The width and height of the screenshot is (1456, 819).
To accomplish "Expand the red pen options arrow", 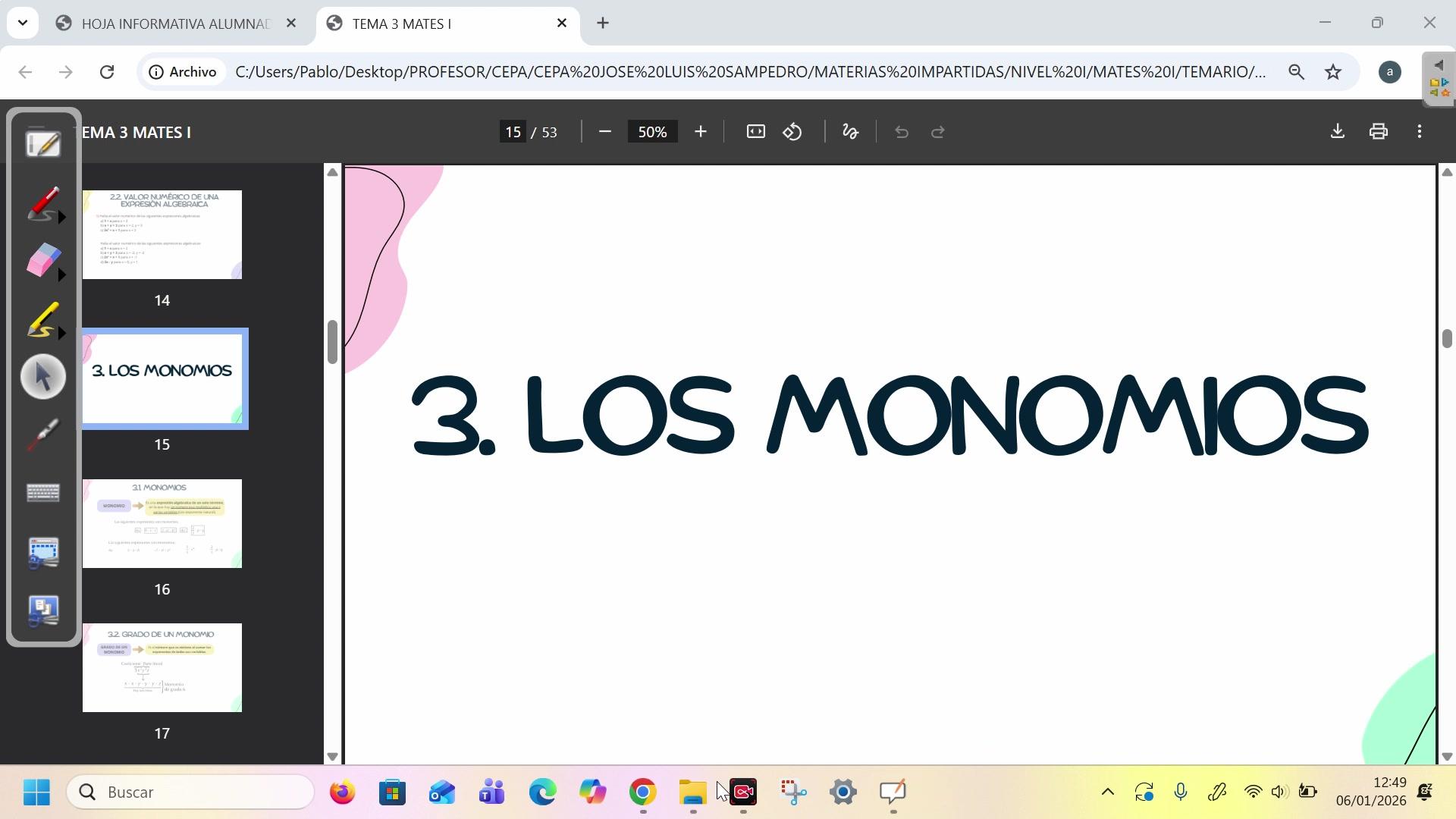I will point(62,218).
